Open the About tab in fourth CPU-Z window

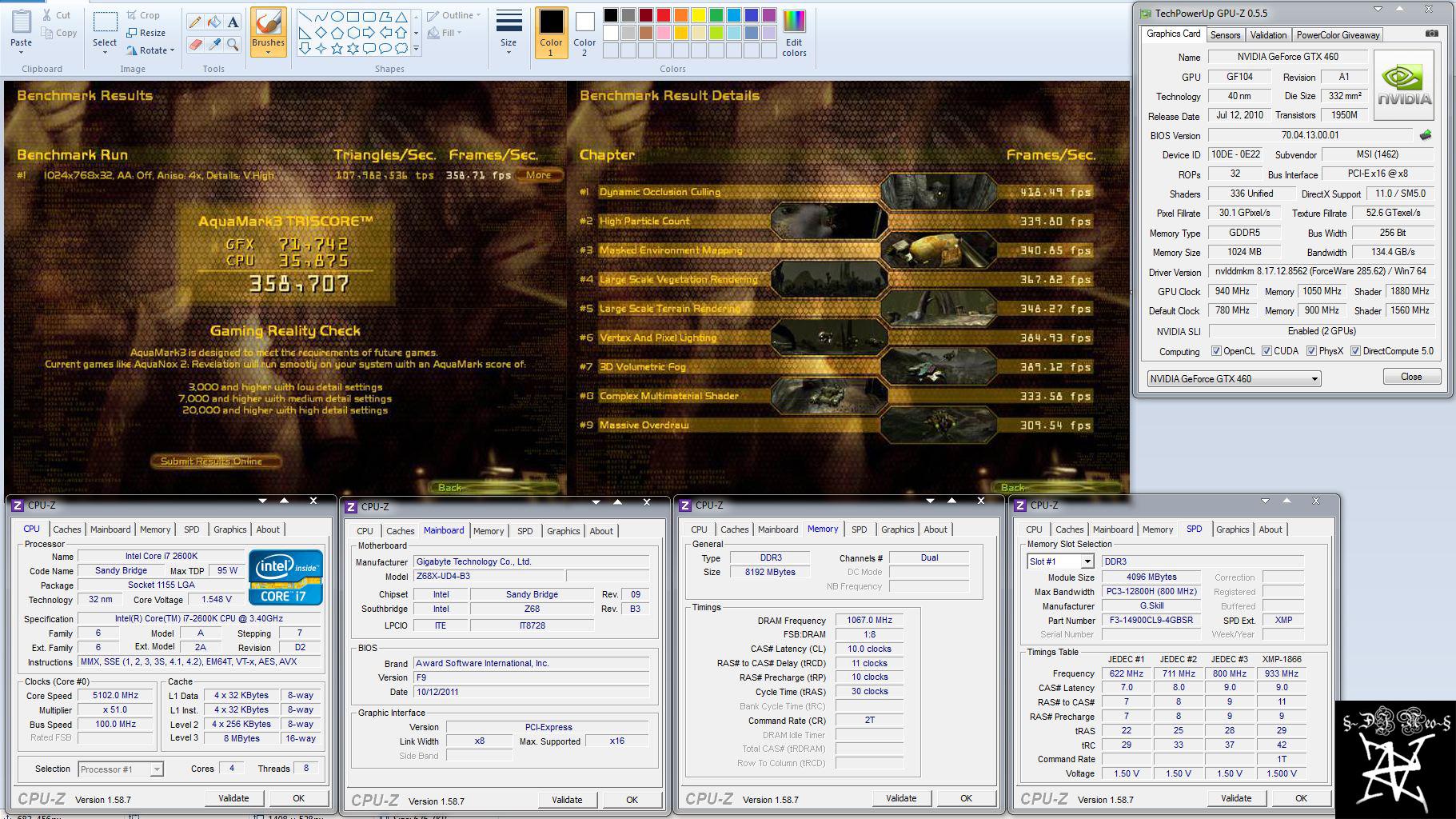(x=1271, y=529)
